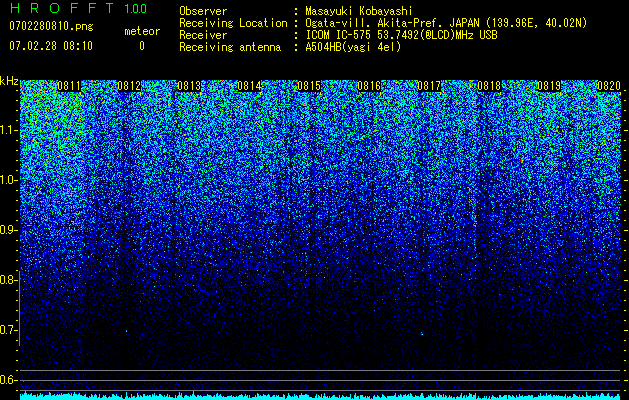Screen dimensions: 629x400
Task: Click the small cyan dot near 0812 at 0.7 kHz
Action: (126, 331)
